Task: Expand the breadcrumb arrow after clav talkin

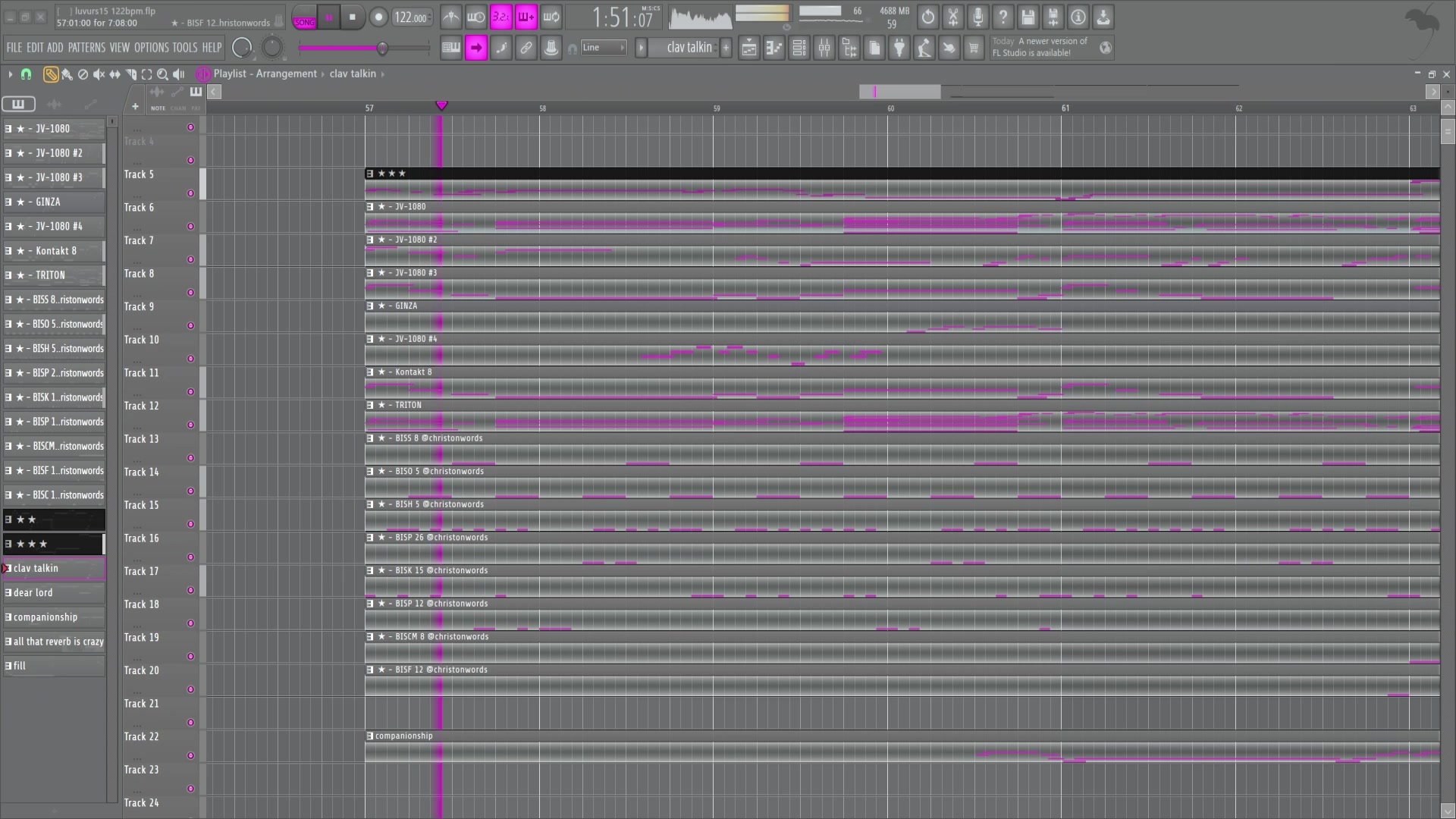Action: click(383, 74)
